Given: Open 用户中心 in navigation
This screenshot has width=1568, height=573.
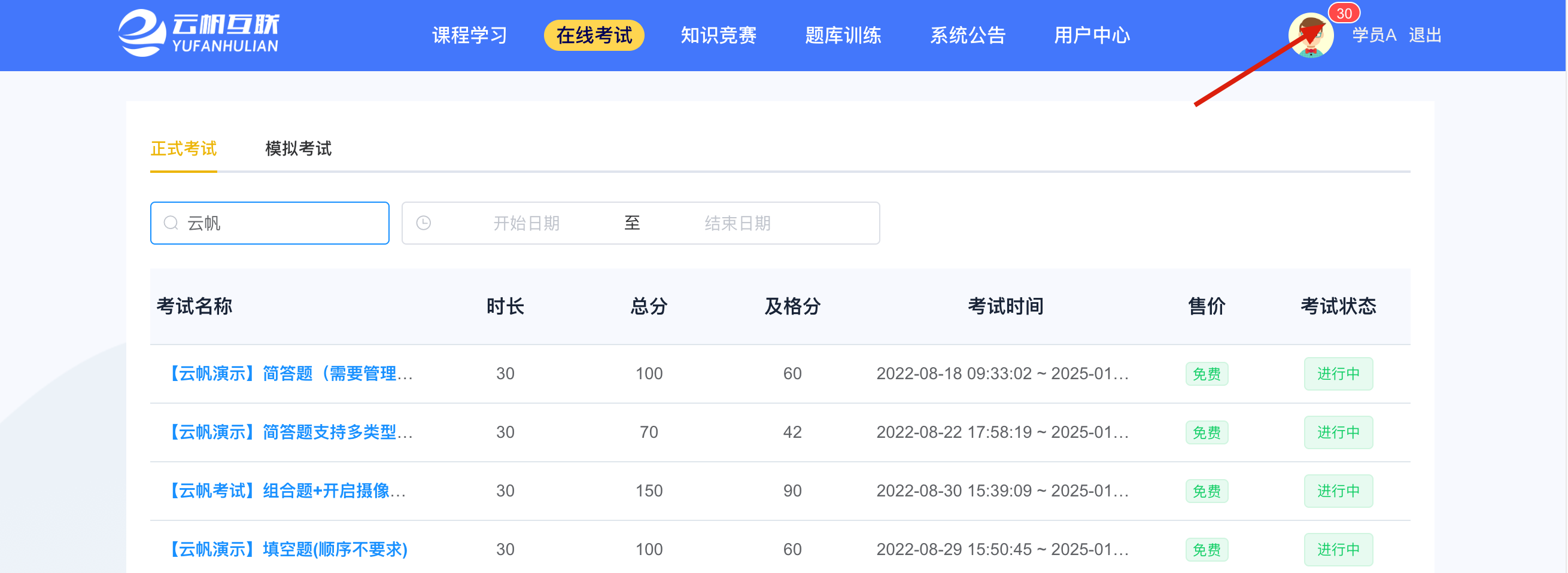Looking at the screenshot, I should 1092,35.
